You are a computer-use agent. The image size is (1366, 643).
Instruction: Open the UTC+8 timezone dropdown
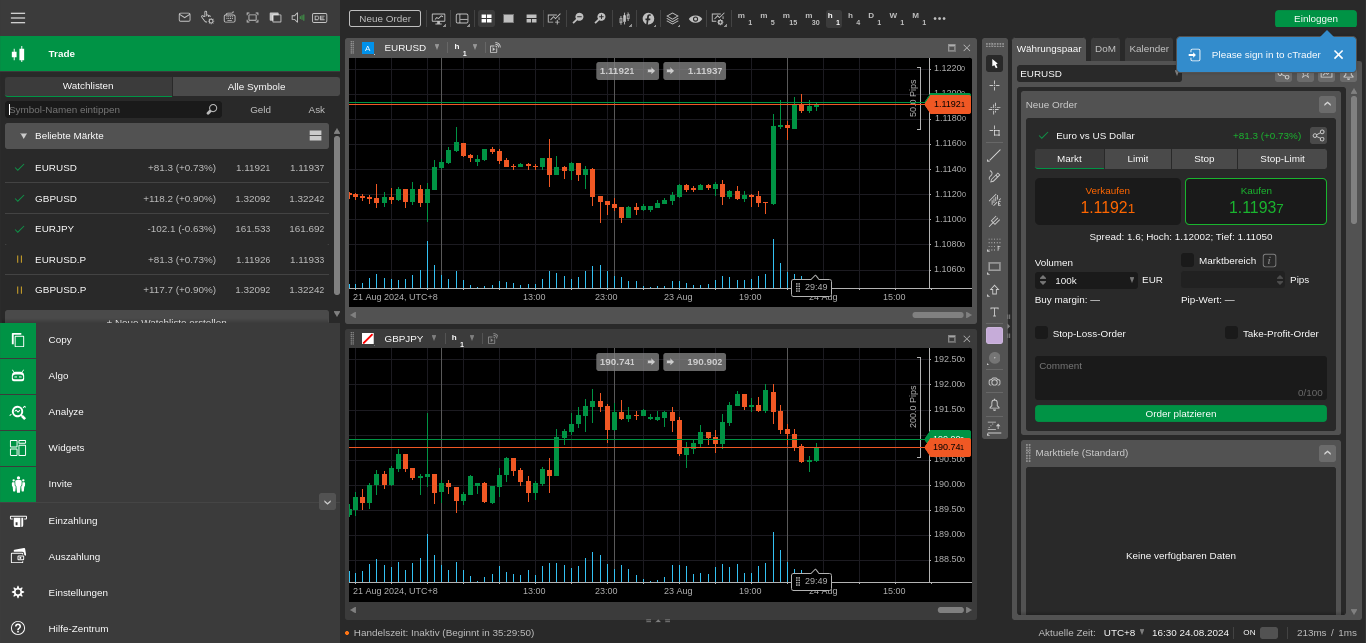click(1141, 632)
